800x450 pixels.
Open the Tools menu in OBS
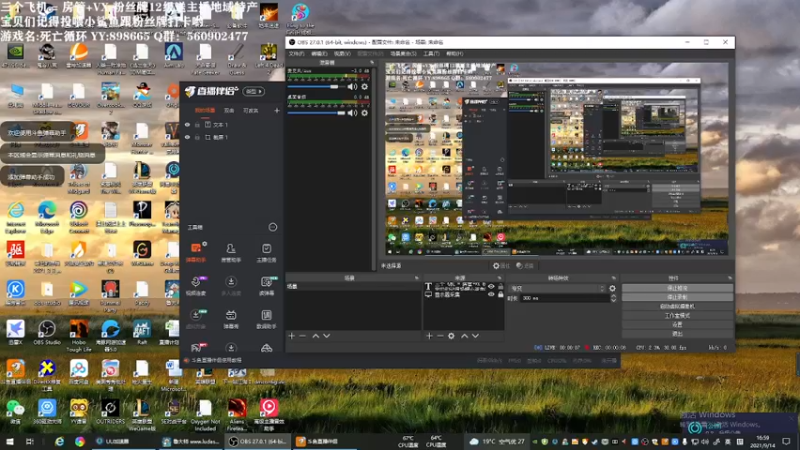point(431,54)
